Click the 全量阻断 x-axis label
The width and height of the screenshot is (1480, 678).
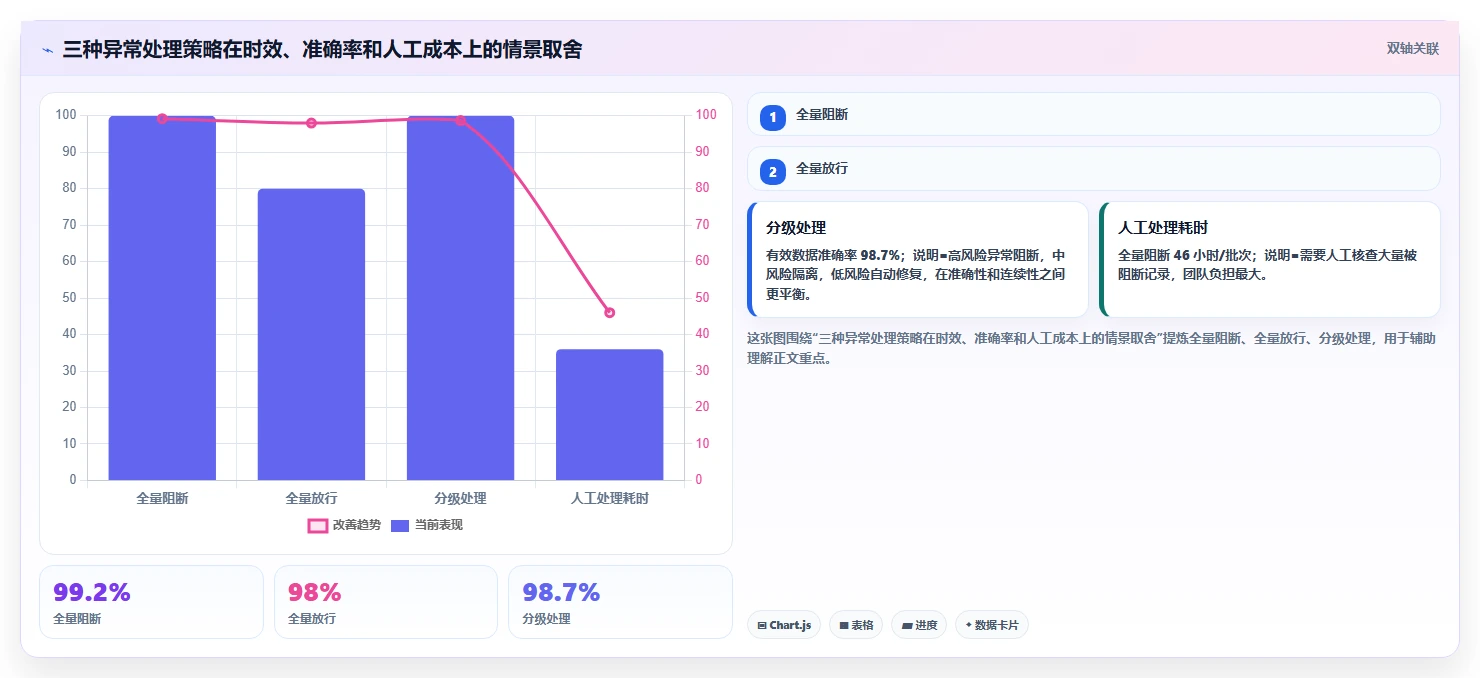point(162,498)
